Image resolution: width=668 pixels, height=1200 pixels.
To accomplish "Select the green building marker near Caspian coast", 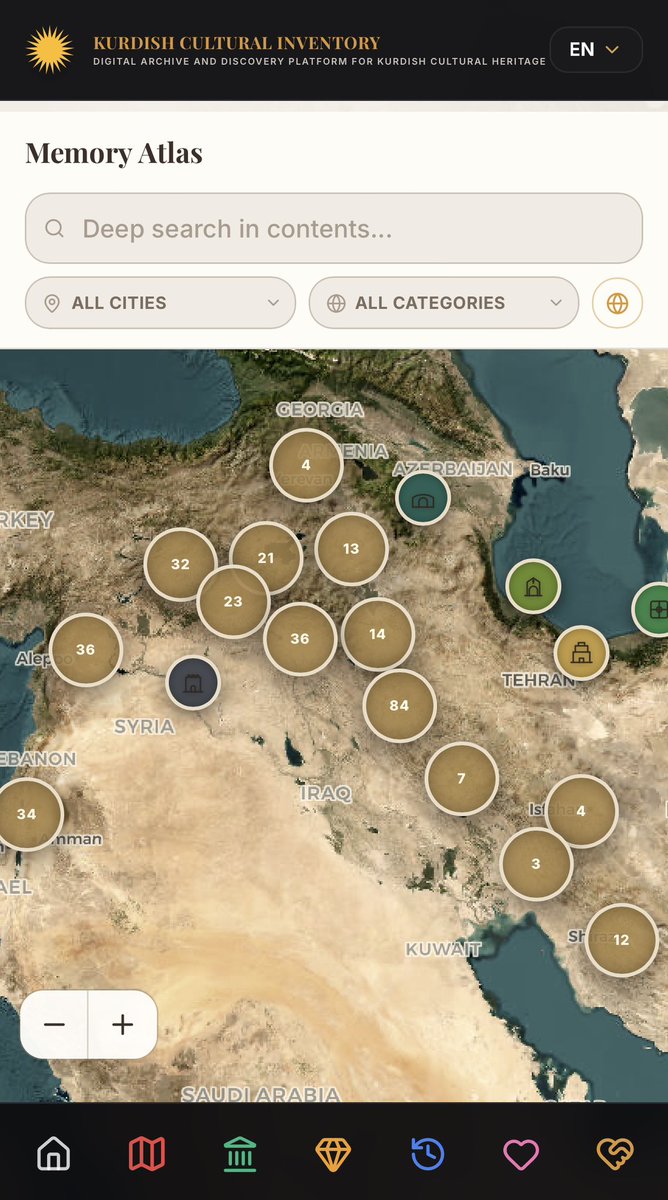I will 533,586.
